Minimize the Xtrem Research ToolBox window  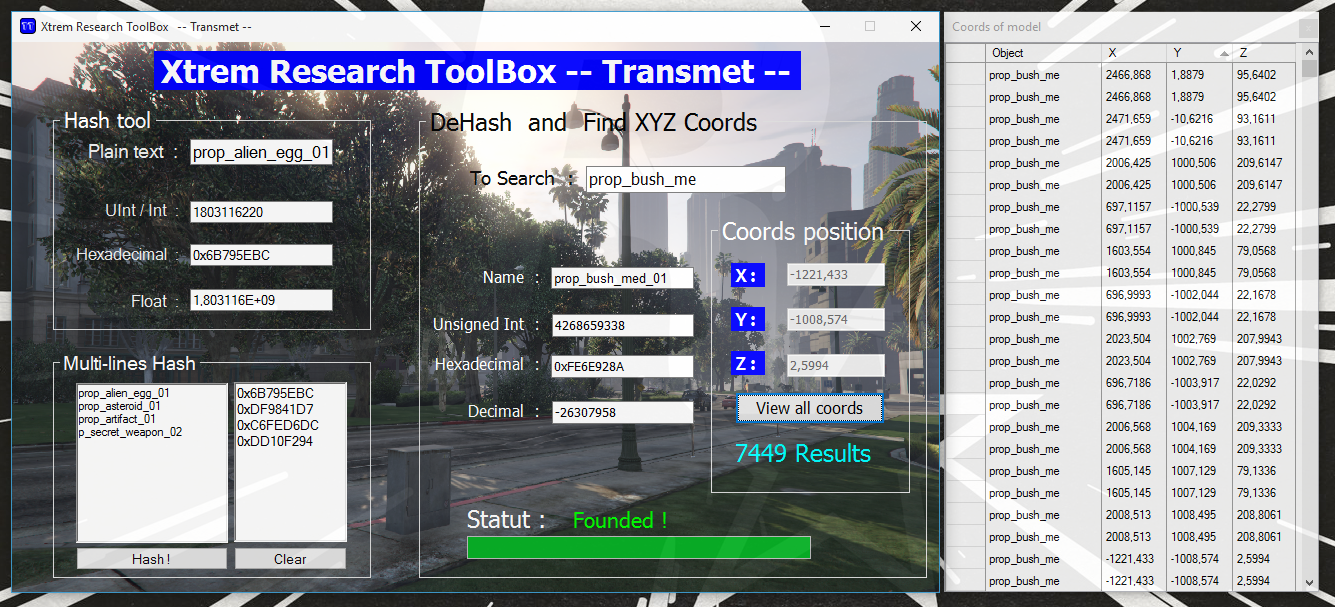tap(824, 26)
